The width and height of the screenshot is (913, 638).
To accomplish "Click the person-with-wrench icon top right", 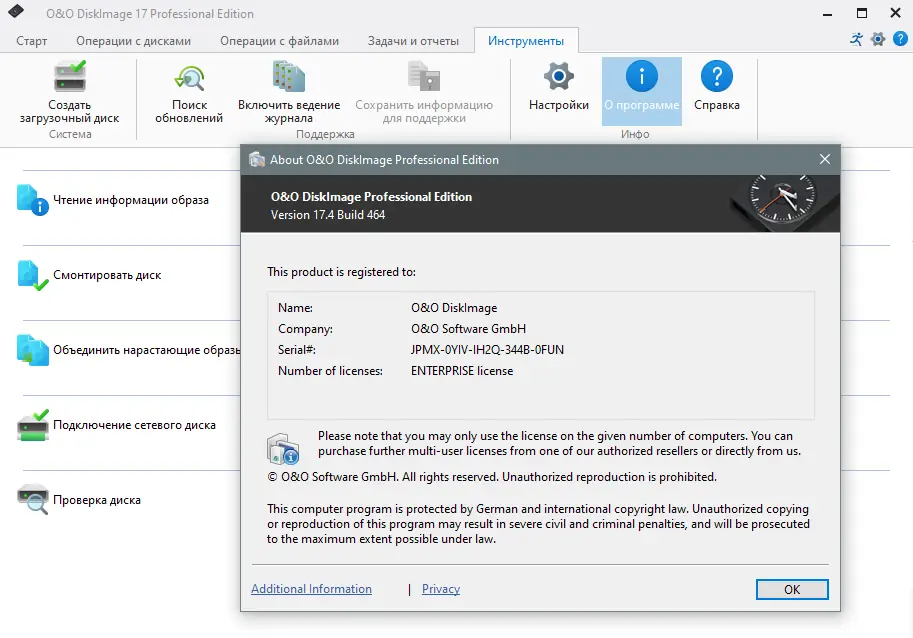I will point(856,38).
